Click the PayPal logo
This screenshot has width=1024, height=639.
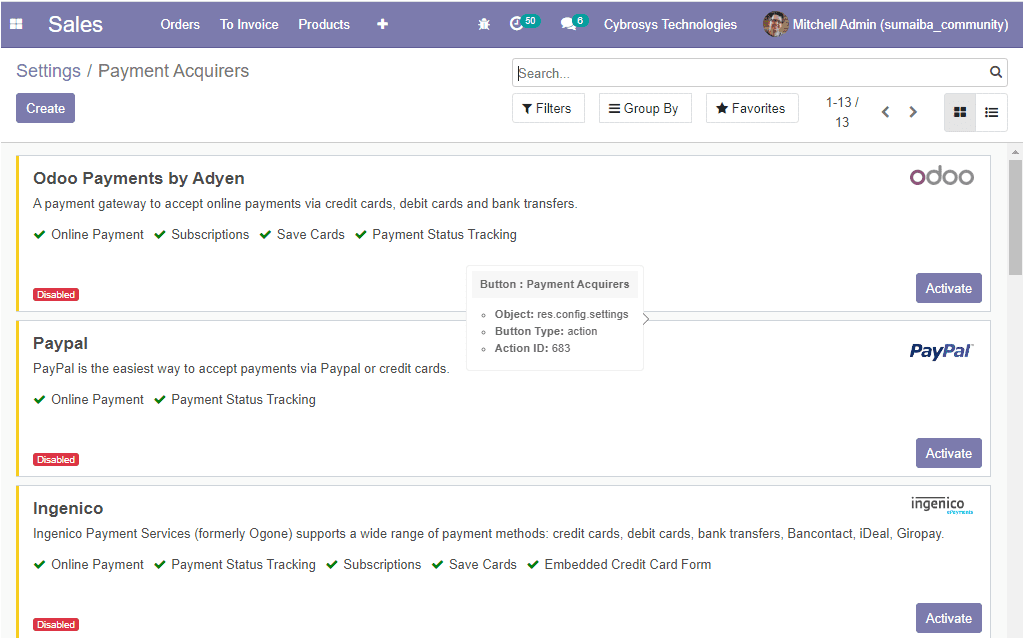pyautogui.click(x=942, y=351)
